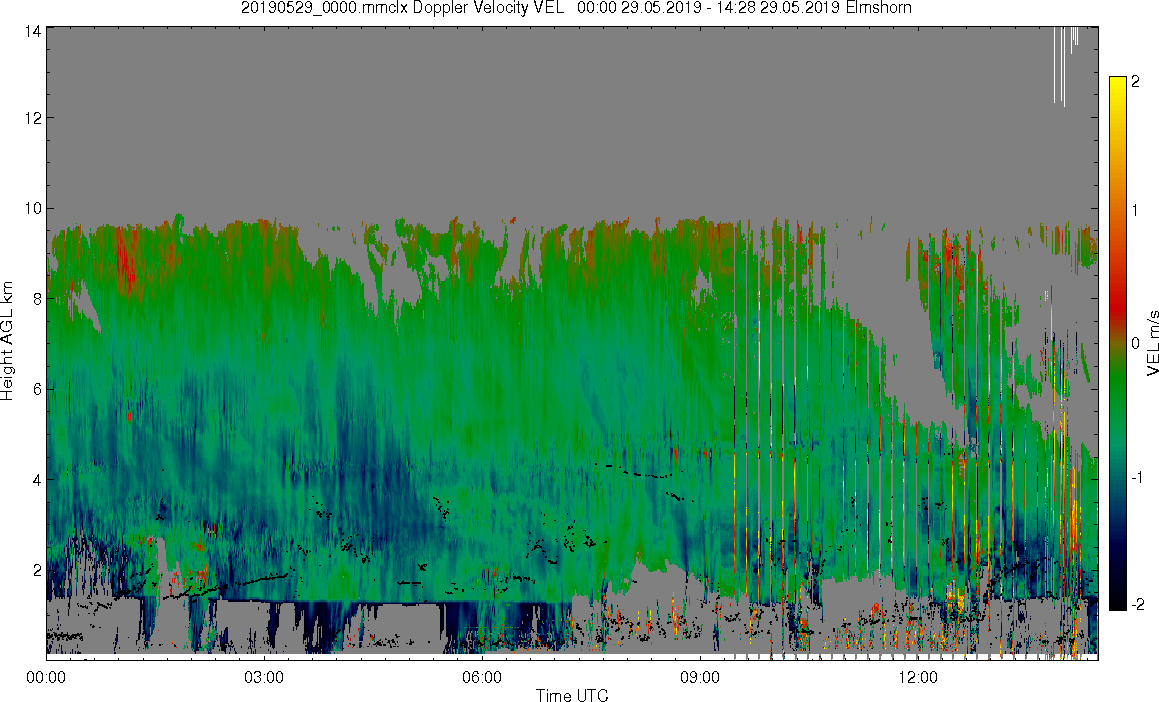The width and height of the screenshot is (1159, 702).
Task: Click the 12:00 time tick label
Action: pos(918,677)
